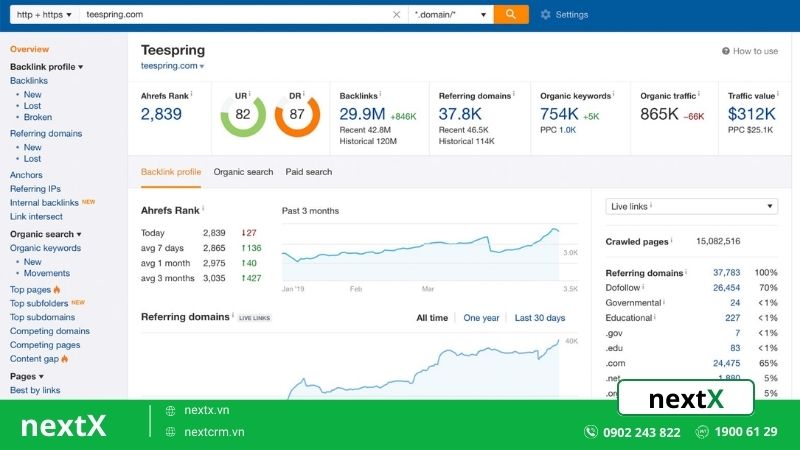Open New under Organic keywords

click(32, 262)
